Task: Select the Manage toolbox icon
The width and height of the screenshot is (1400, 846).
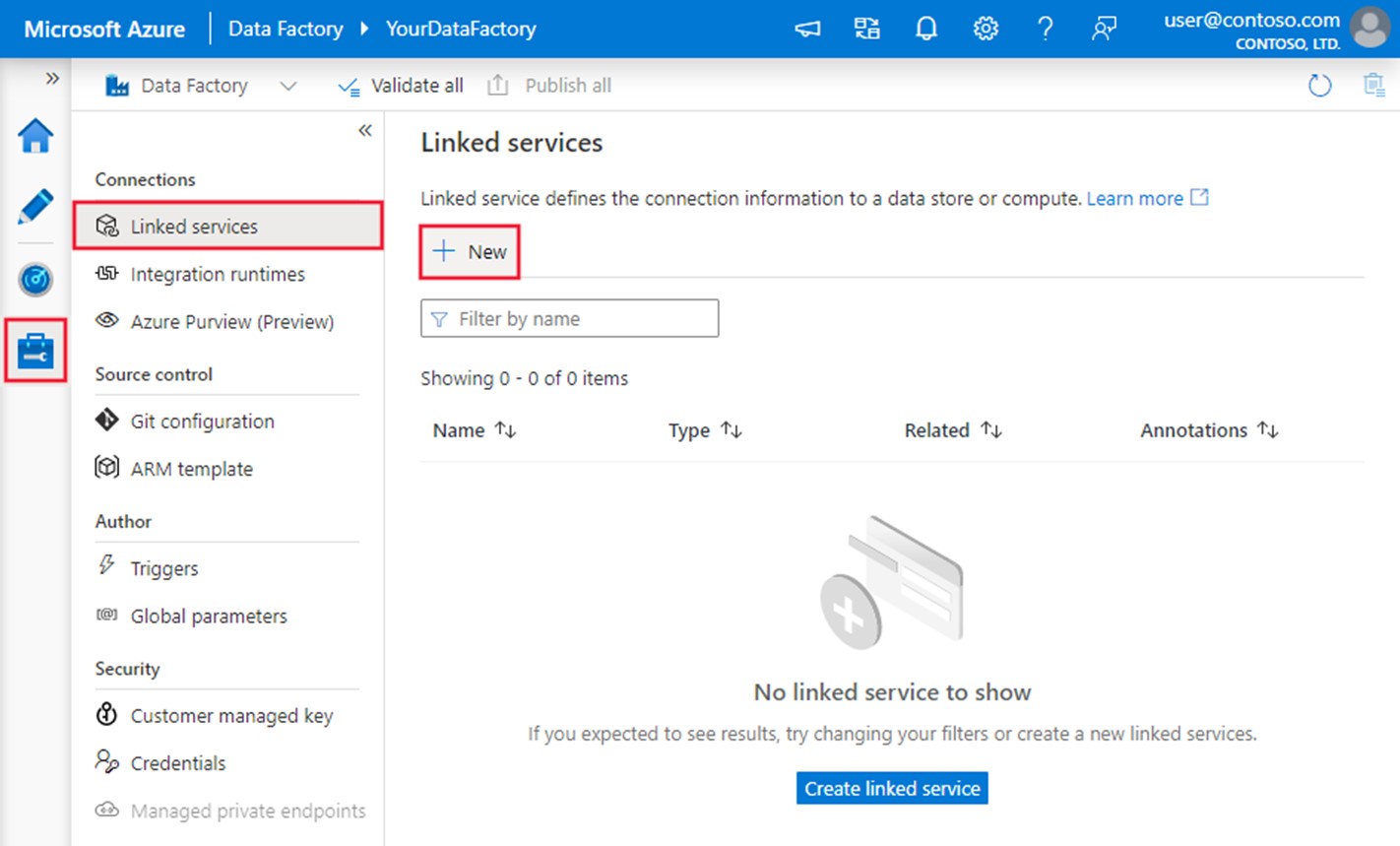Action: [35, 350]
